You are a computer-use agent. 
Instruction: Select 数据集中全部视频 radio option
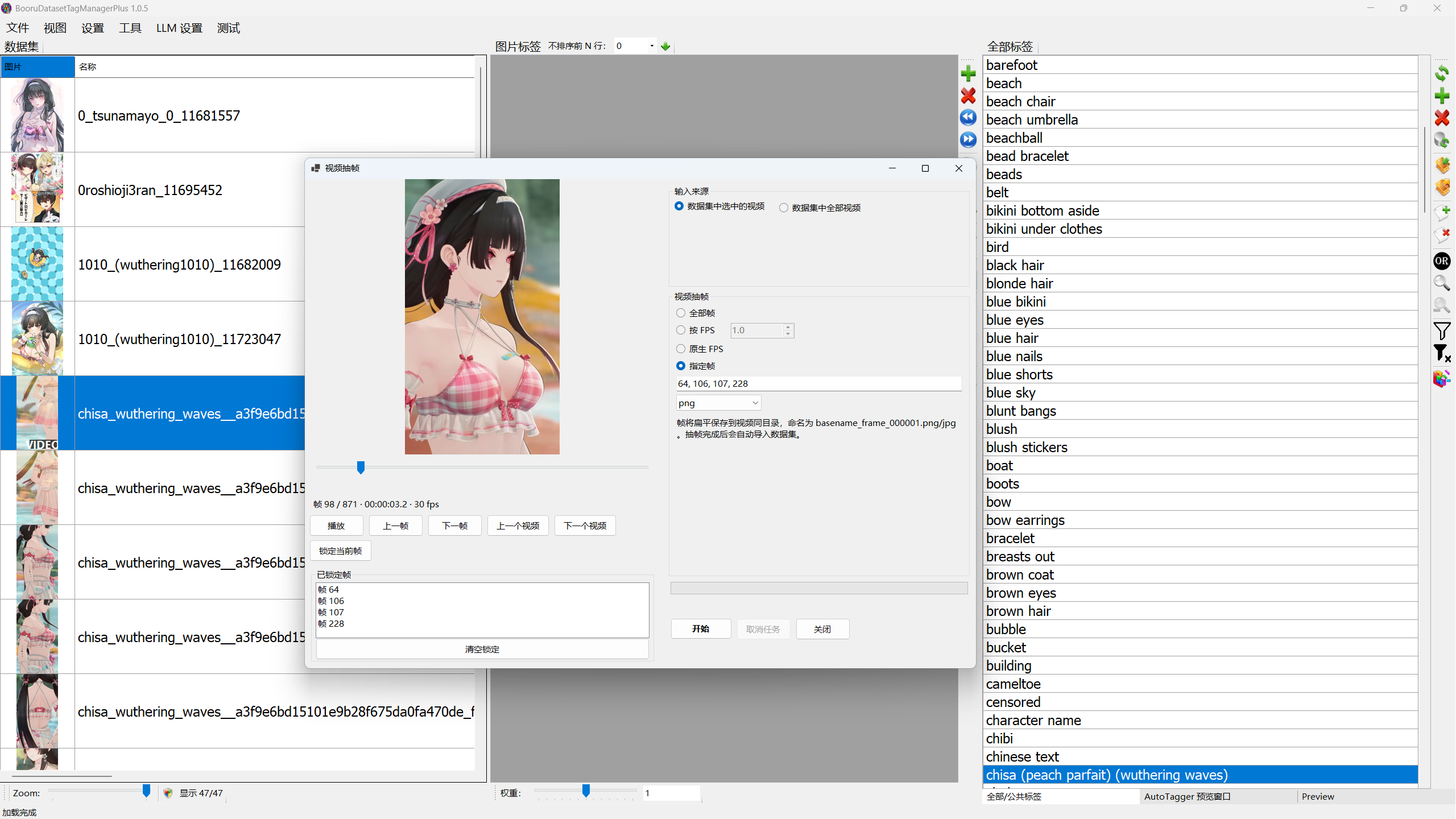(820, 208)
